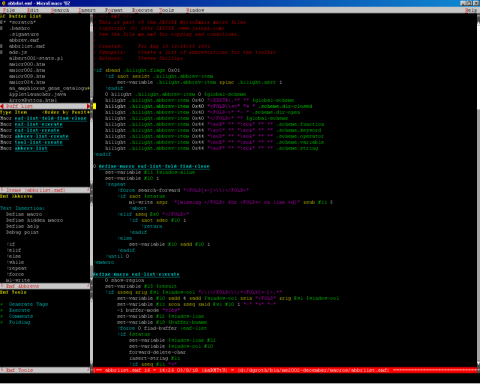The image size is (480, 384).
Task: Select ArrowButton.html buffer
Action: tap(33, 100)
